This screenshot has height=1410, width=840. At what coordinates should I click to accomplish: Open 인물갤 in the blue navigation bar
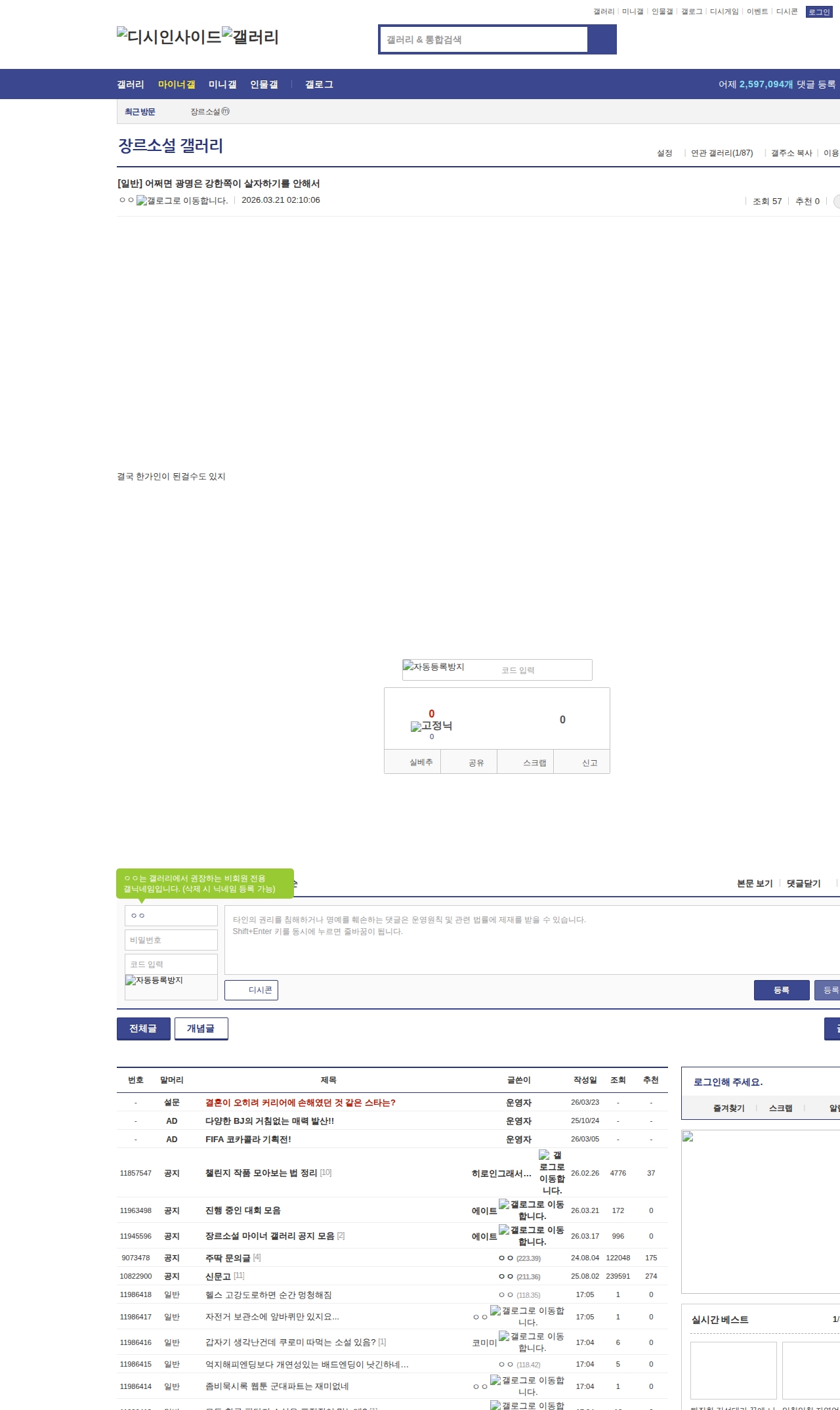pos(264,84)
